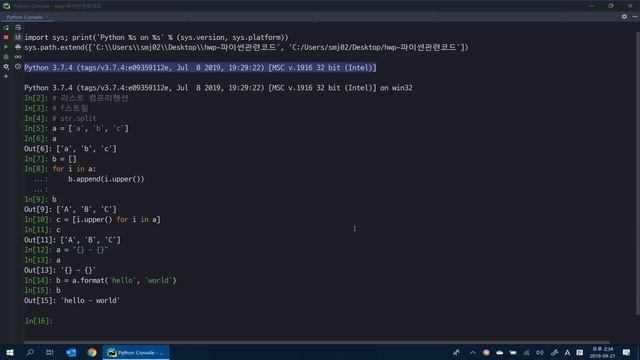Click the Out[6] list output line
Image resolution: width=640 pixels, height=360 pixels.
[70, 149]
